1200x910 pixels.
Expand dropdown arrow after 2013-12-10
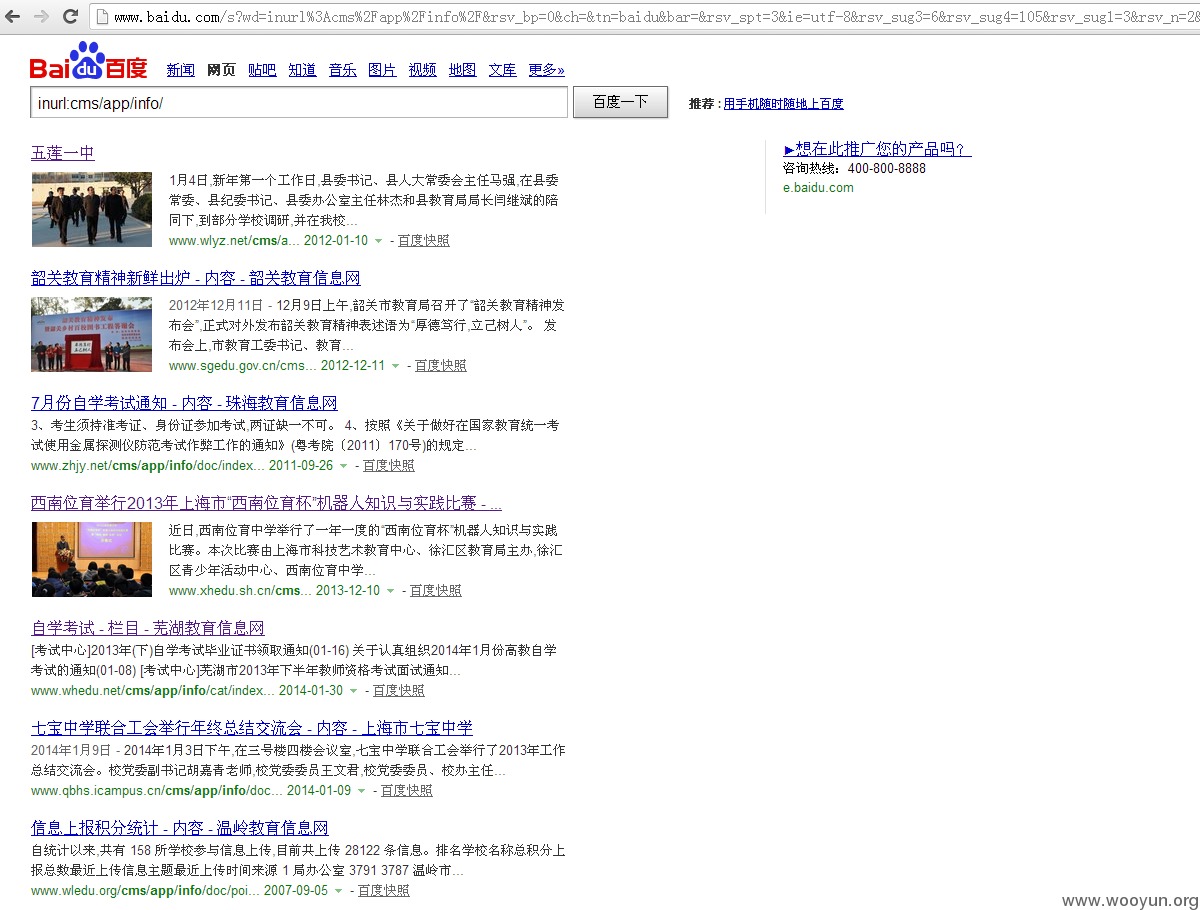click(x=390, y=591)
